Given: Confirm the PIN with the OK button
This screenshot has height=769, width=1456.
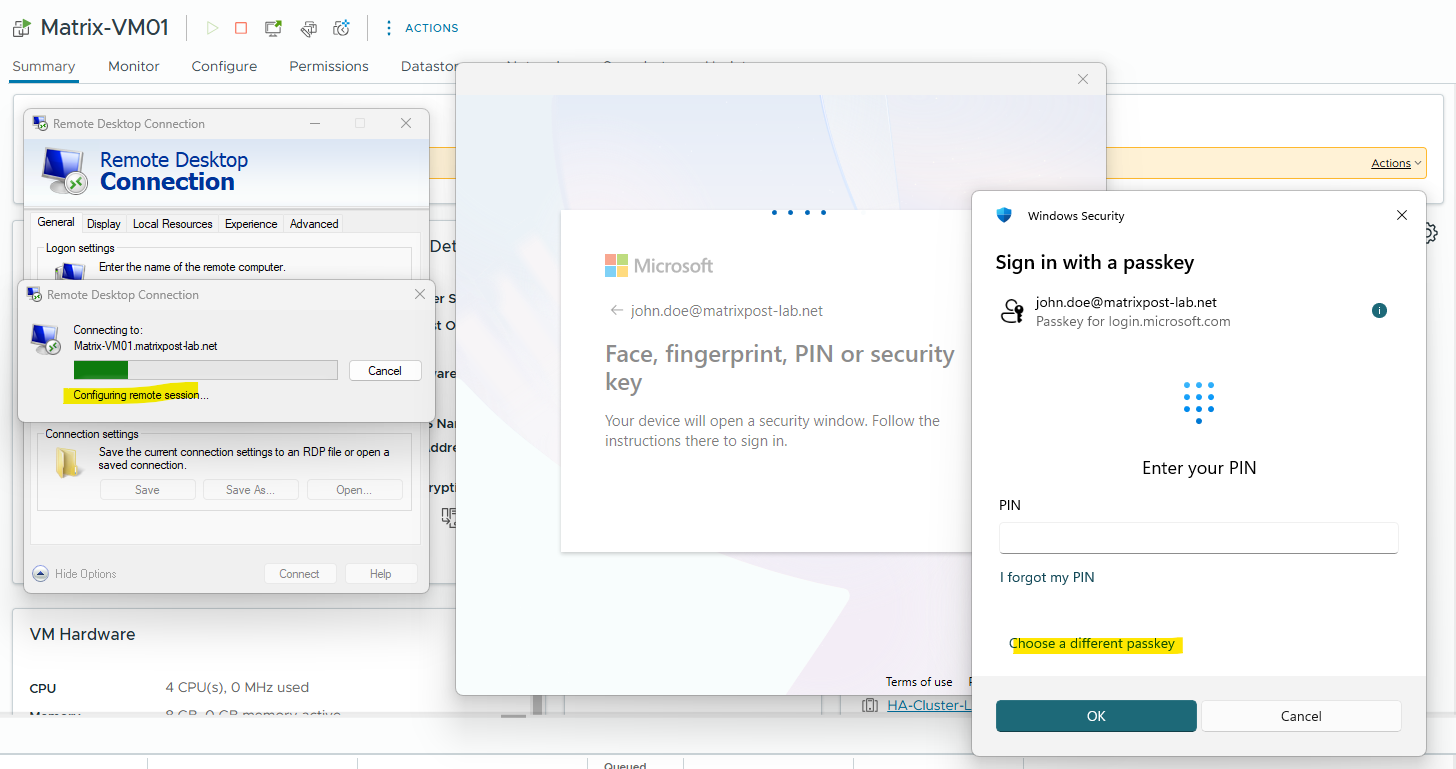Looking at the screenshot, I should [1096, 716].
